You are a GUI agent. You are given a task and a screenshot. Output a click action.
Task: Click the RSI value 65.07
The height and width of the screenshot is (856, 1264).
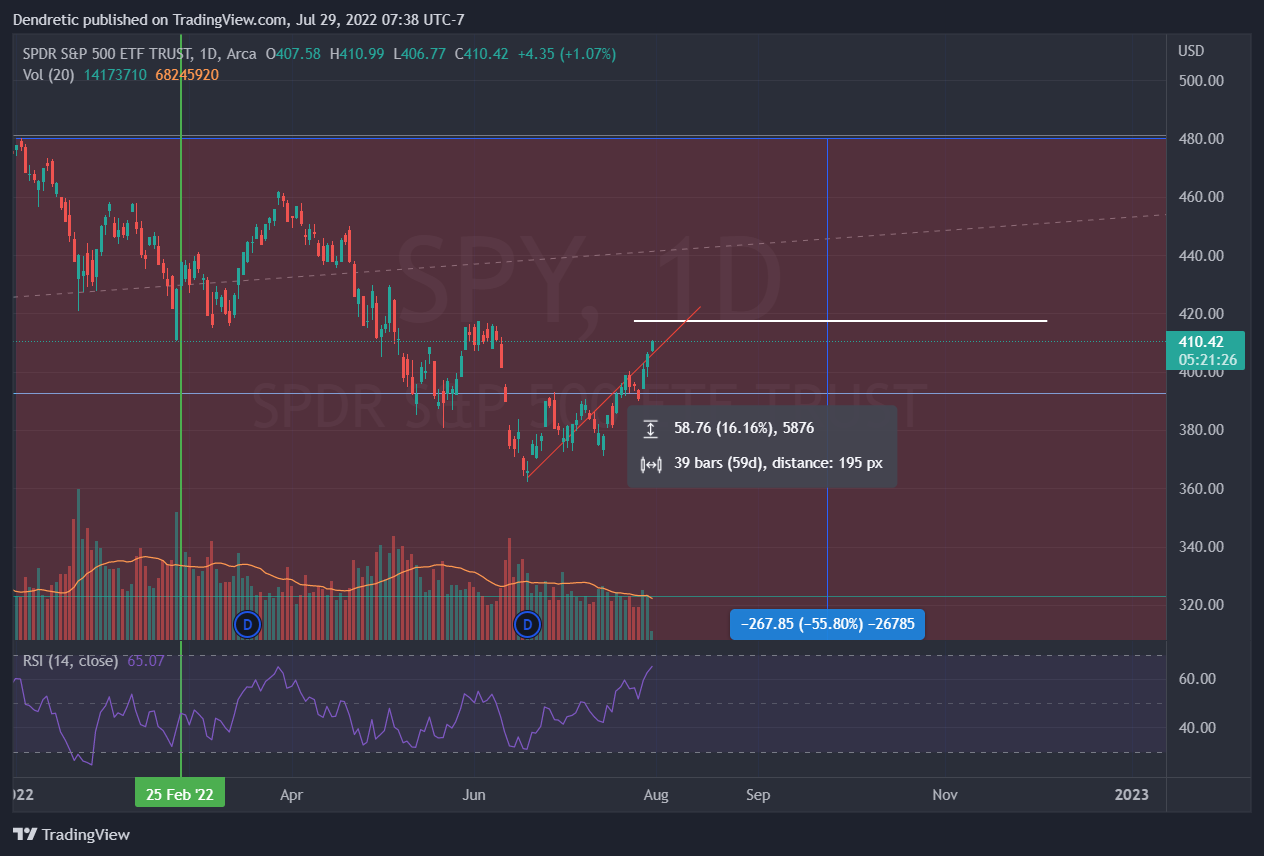146,661
